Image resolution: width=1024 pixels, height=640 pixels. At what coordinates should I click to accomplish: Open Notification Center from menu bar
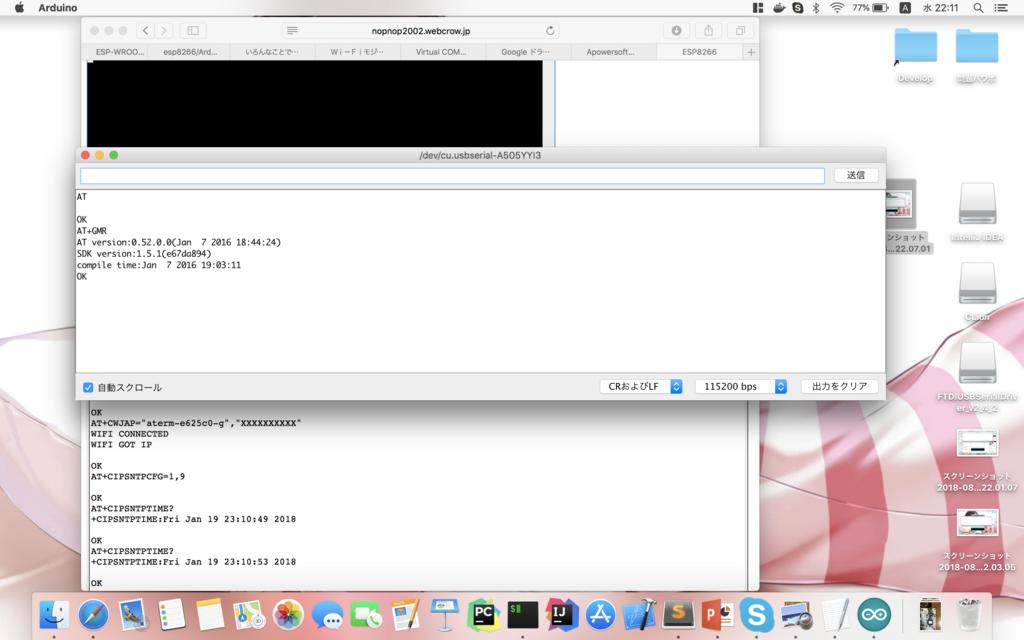click(x=1000, y=8)
